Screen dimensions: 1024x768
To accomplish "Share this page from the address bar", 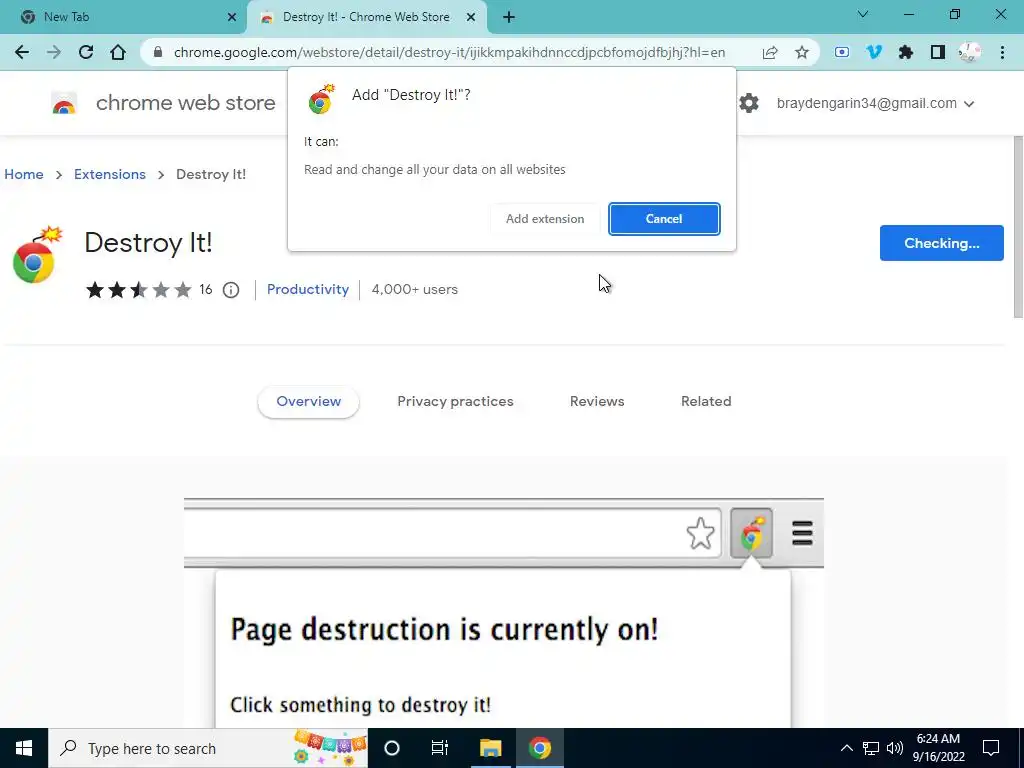I will (770, 52).
